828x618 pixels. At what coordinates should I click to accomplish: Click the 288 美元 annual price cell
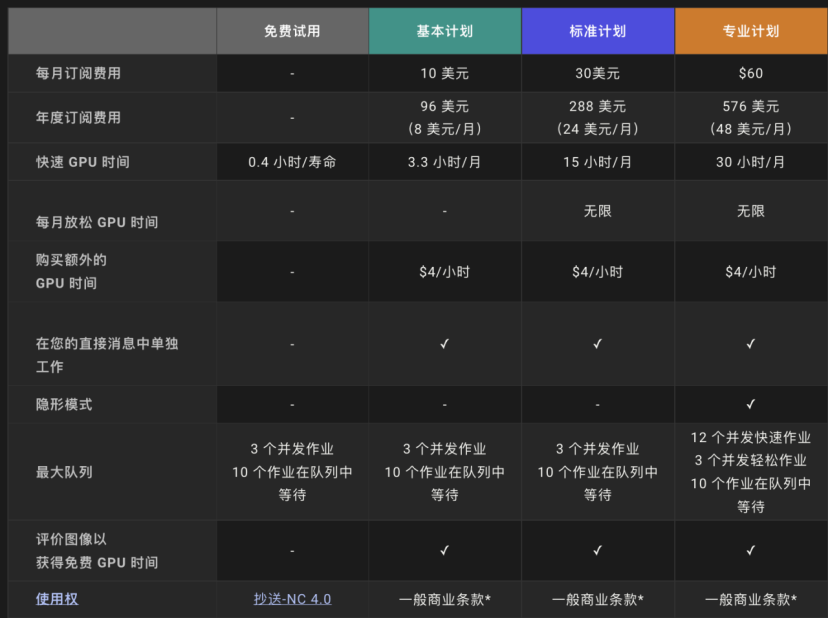(x=598, y=117)
